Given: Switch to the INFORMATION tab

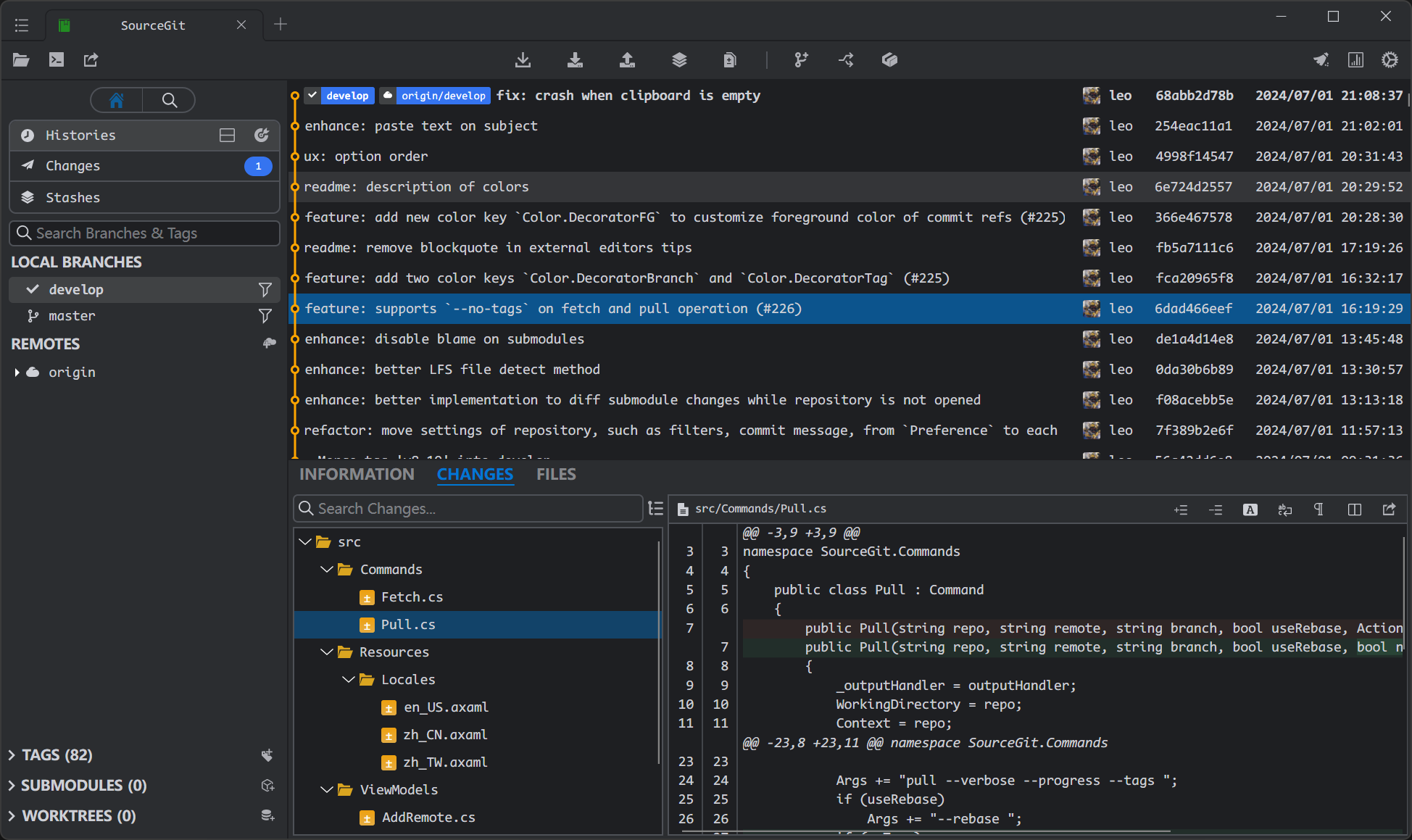Looking at the screenshot, I should pos(357,475).
